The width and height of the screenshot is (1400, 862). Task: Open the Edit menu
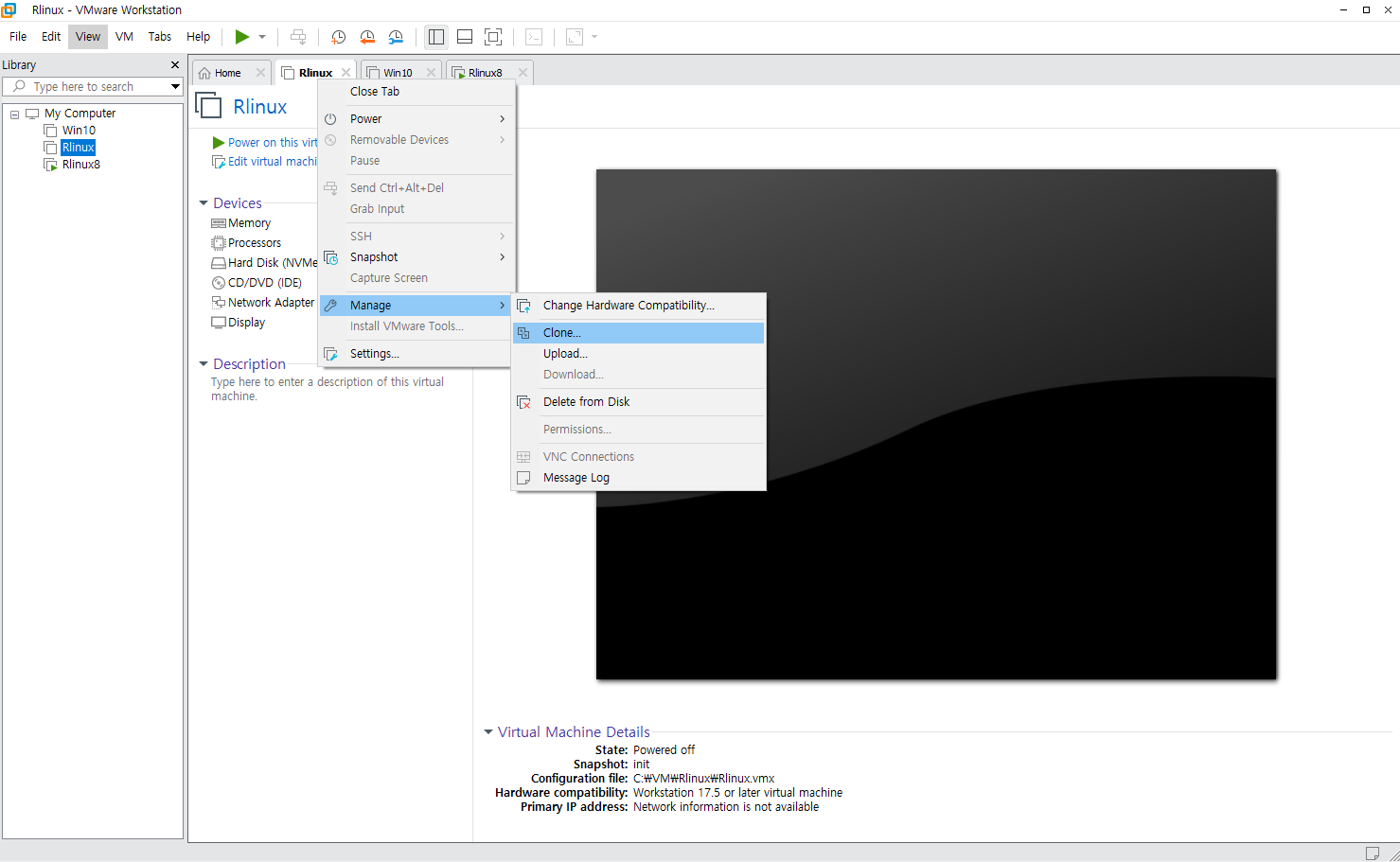pyautogui.click(x=51, y=37)
